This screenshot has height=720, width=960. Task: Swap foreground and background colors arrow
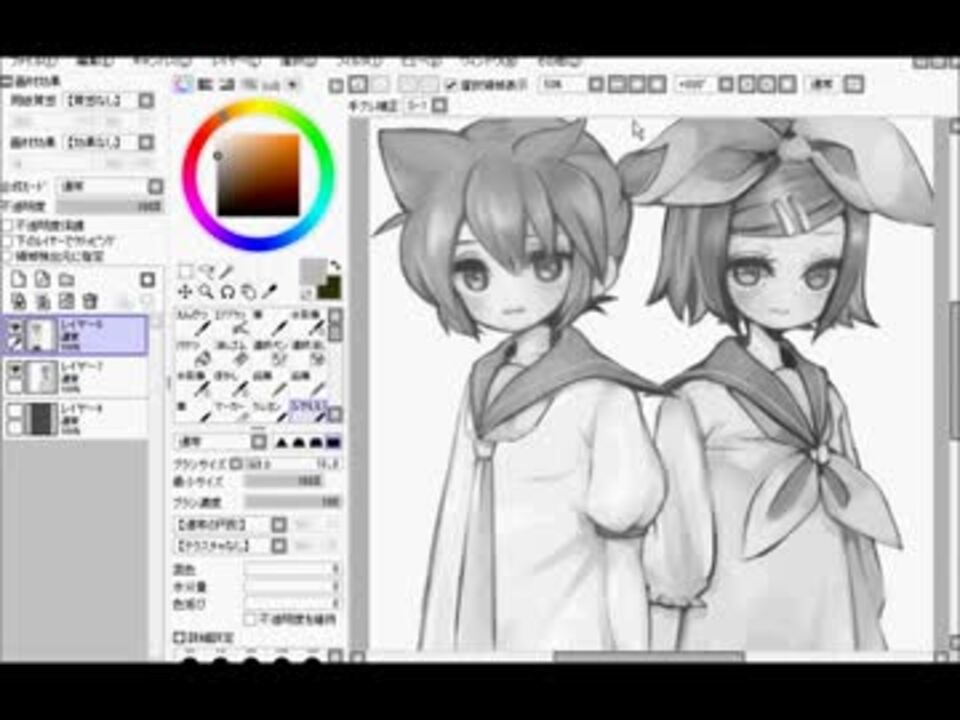coord(336,266)
